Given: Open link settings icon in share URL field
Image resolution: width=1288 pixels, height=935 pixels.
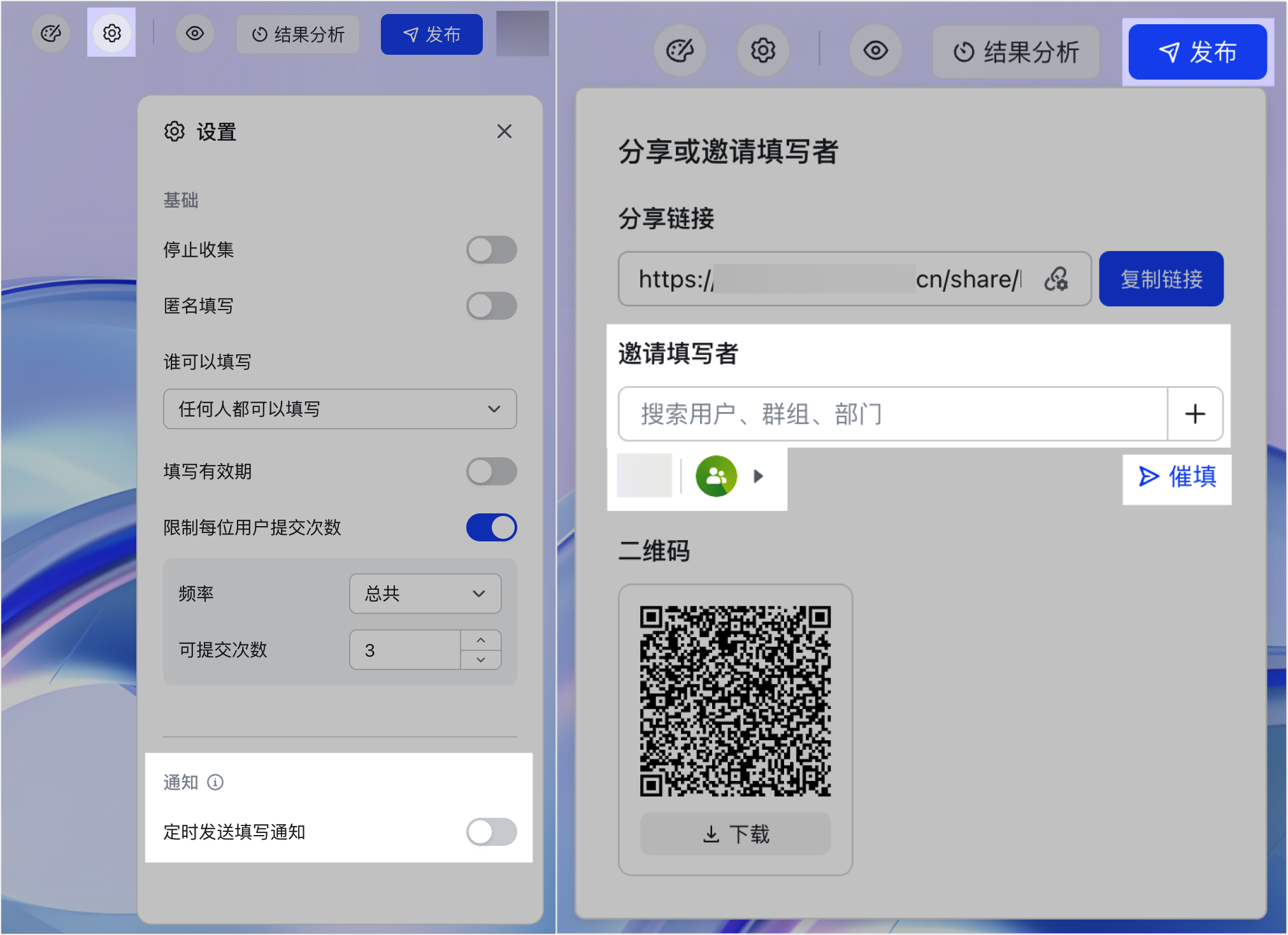Looking at the screenshot, I should pos(1056,279).
